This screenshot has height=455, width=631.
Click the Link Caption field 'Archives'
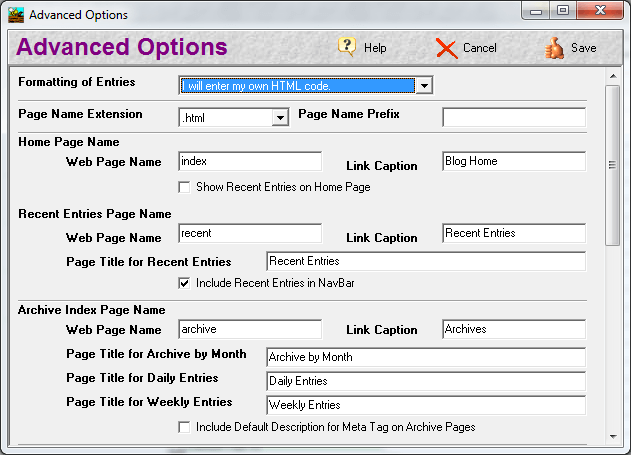[514, 329]
